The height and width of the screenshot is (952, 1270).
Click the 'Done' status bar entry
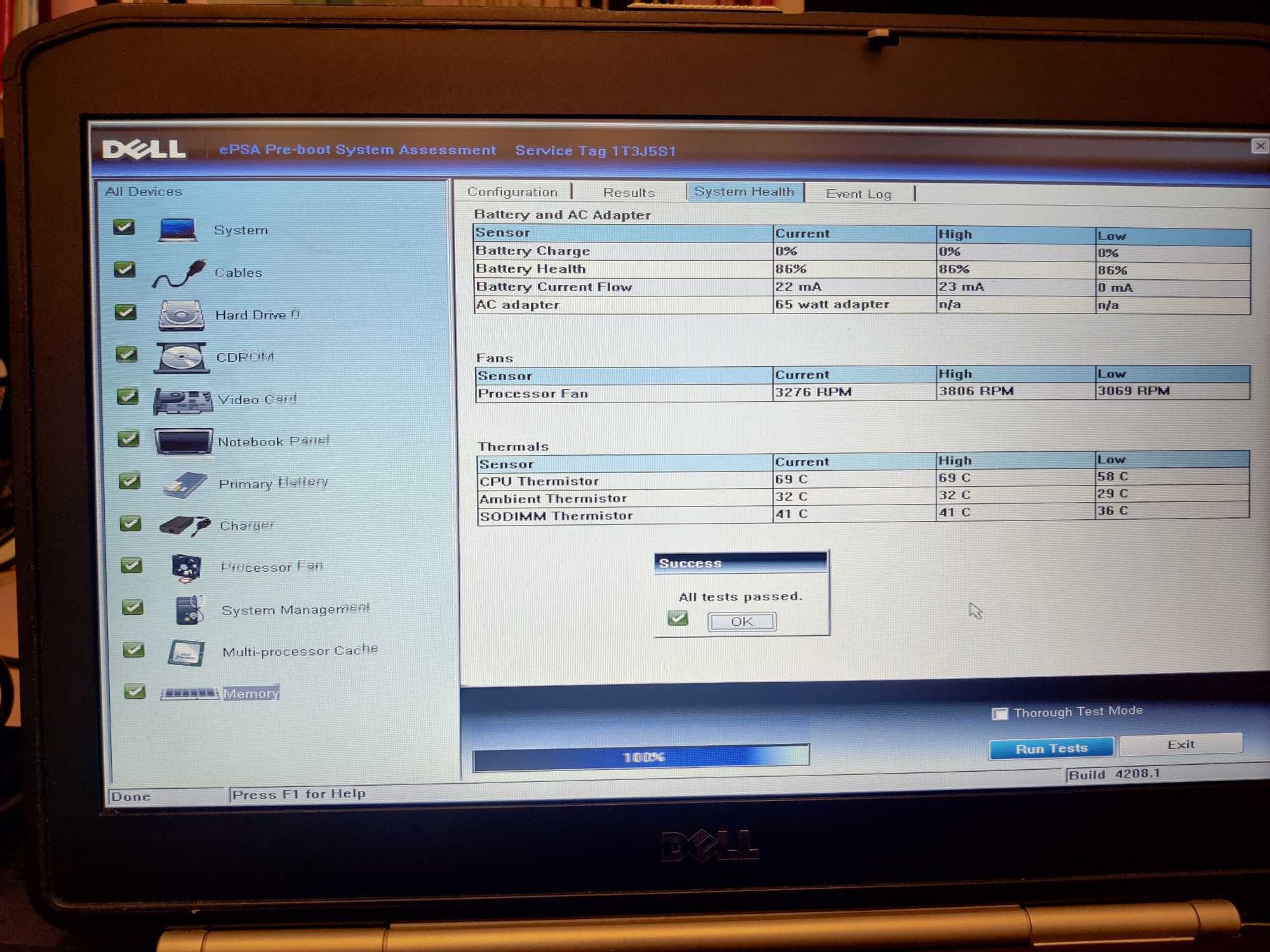[130, 797]
